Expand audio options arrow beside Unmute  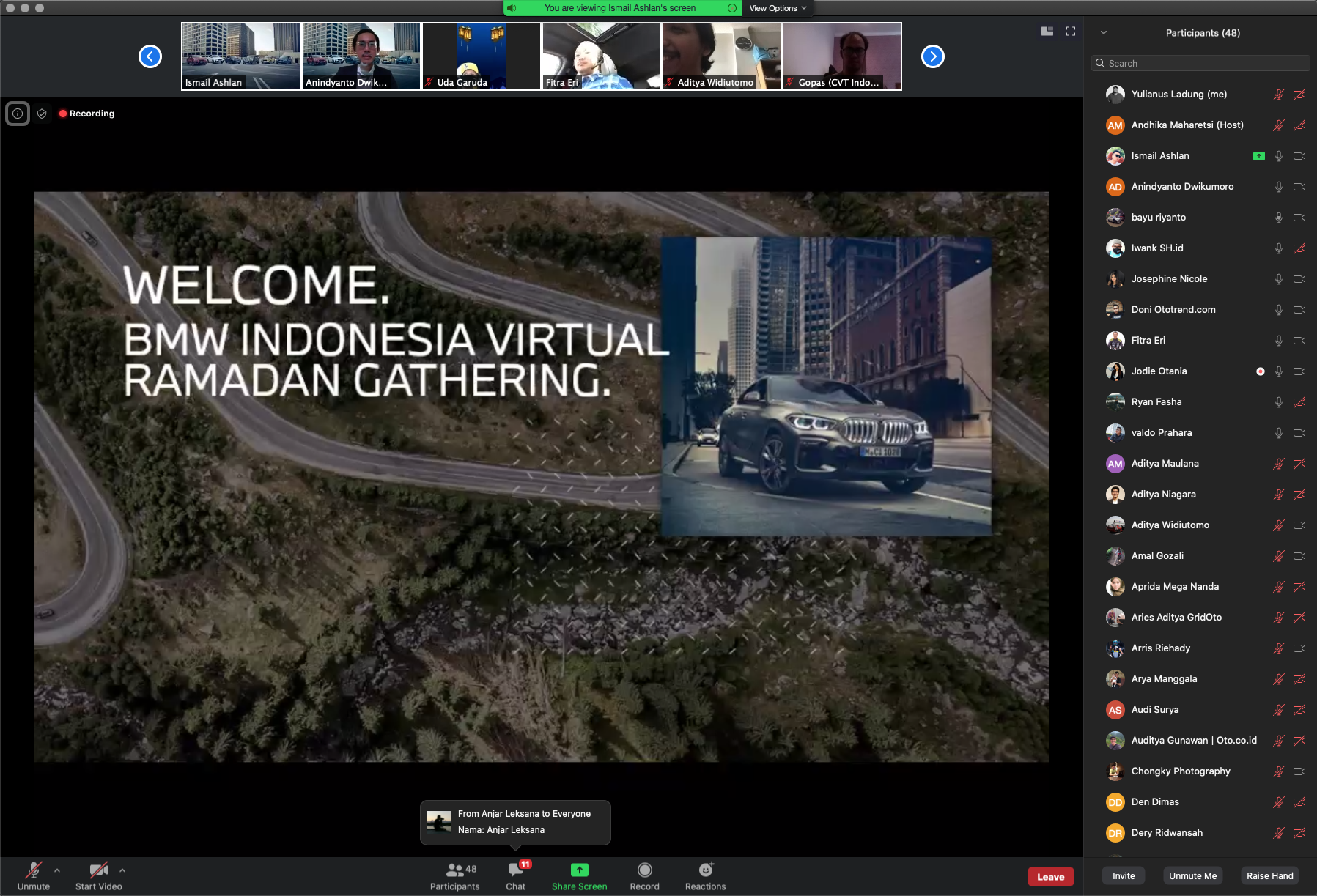click(57, 870)
